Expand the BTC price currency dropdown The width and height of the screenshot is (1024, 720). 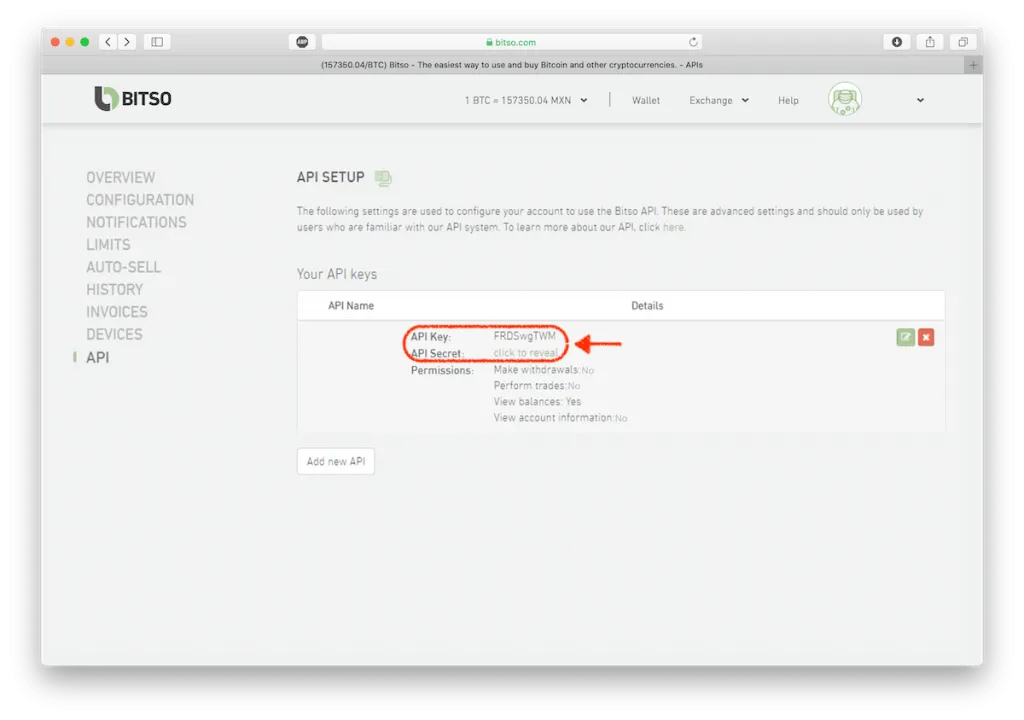coord(526,100)
